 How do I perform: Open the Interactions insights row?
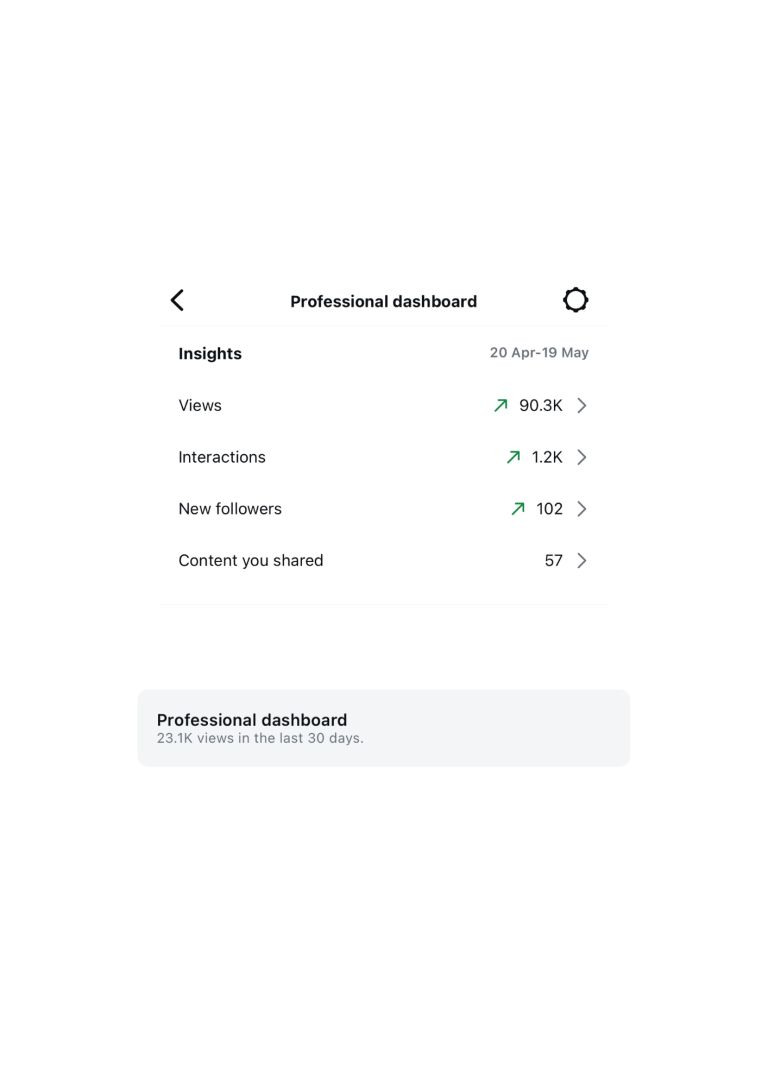click(384, 457)
